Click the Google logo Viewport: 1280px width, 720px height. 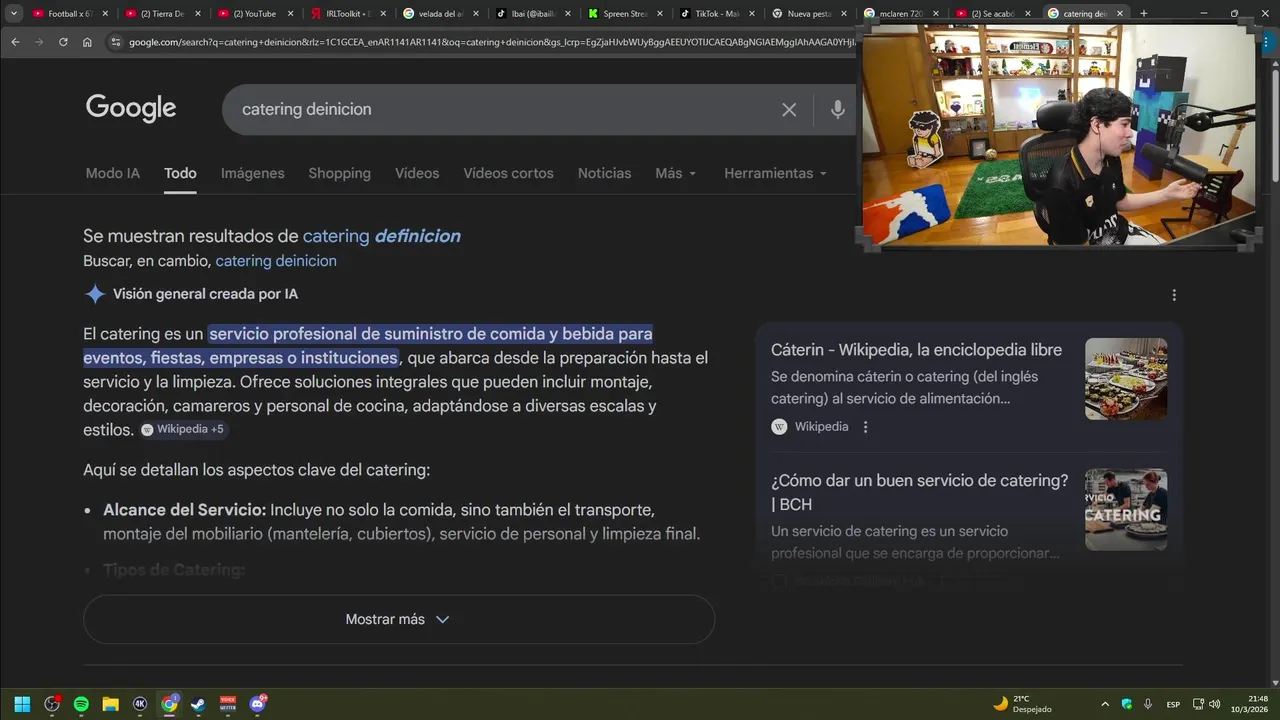click(x=131, y=108)
